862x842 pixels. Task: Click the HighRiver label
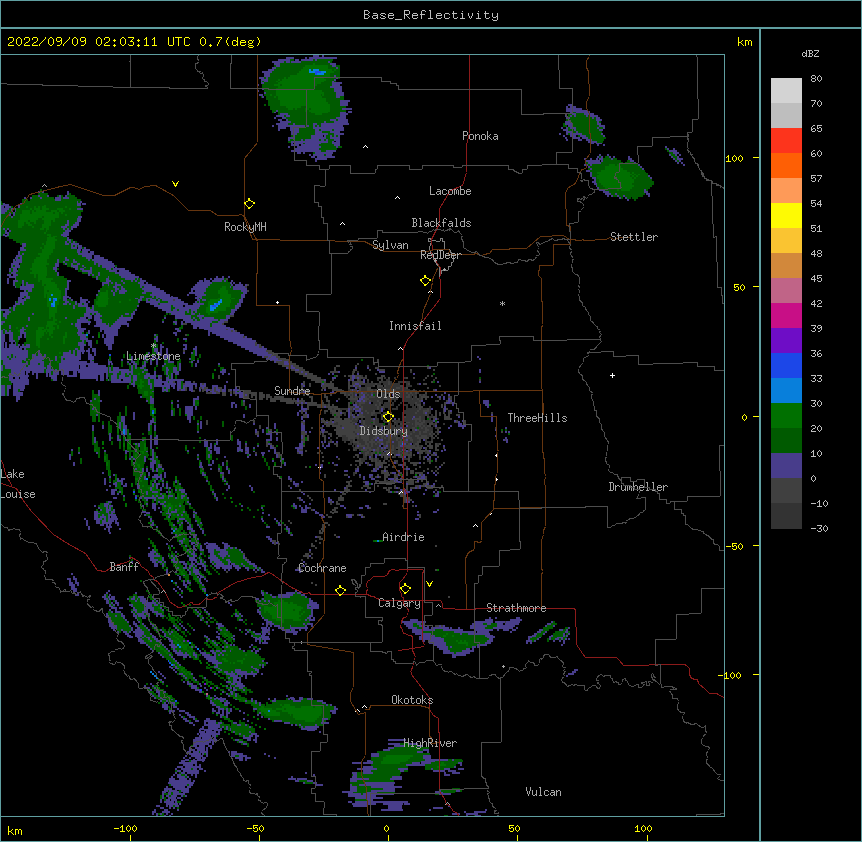coord(430,743)
